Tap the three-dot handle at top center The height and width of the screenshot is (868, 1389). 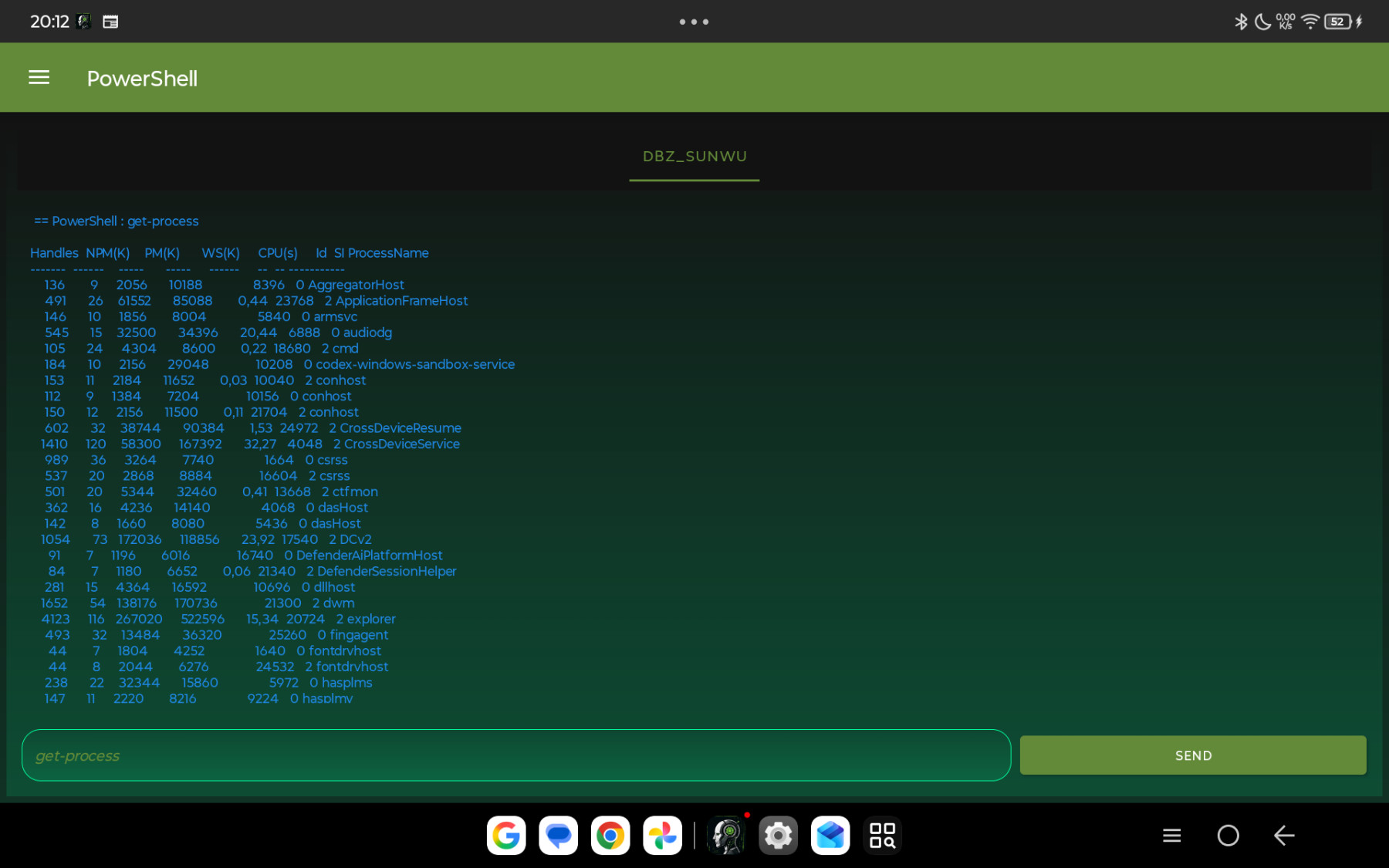pos(694,22)
